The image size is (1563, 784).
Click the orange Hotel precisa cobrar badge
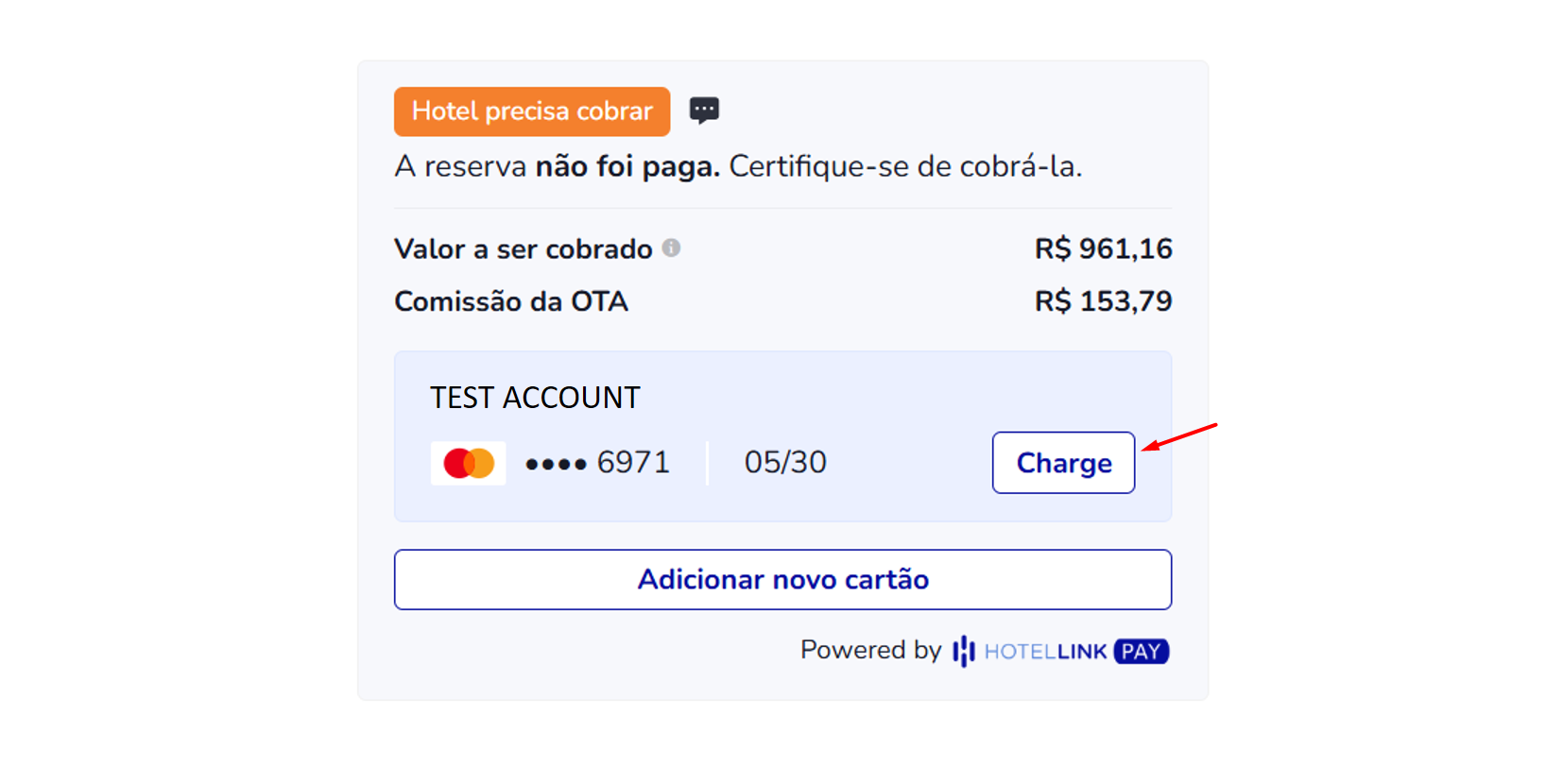[532, 111]
